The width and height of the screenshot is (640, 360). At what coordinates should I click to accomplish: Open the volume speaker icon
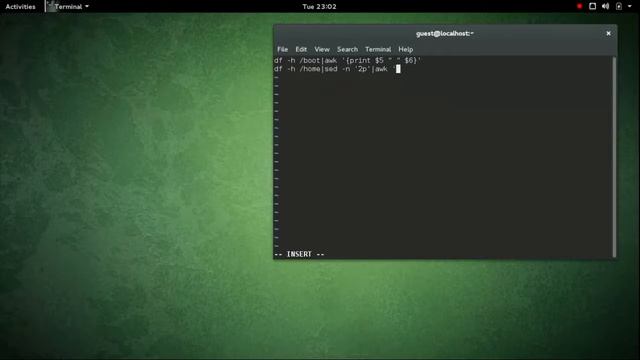pyautogui.click(x=605, y=7)
